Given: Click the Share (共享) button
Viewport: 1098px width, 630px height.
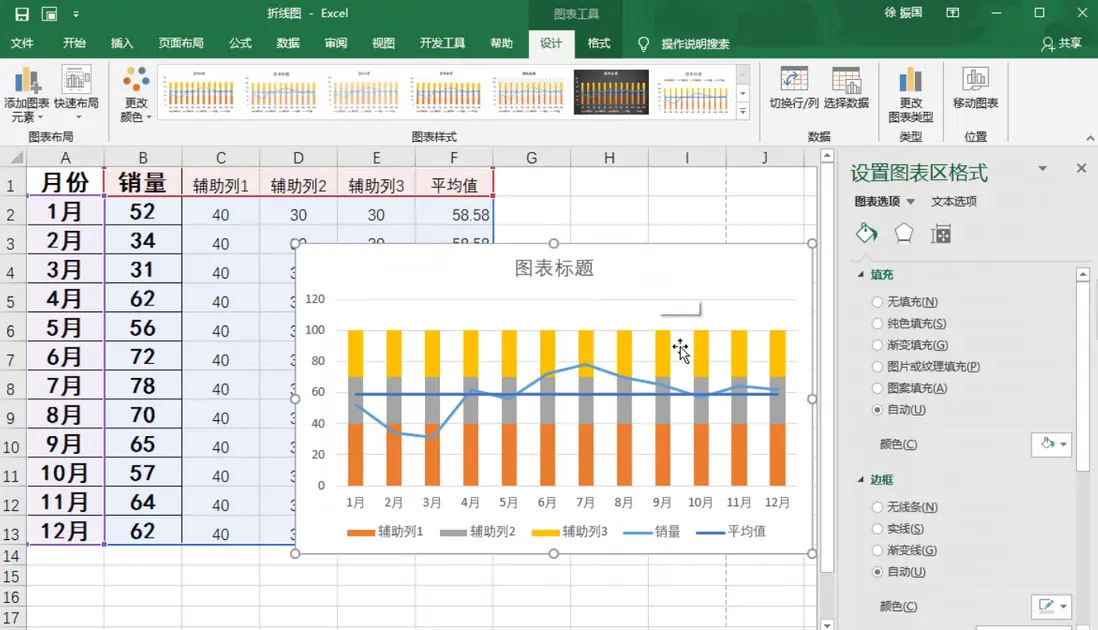Looking at the screenshot, I should click(1062, 44).
